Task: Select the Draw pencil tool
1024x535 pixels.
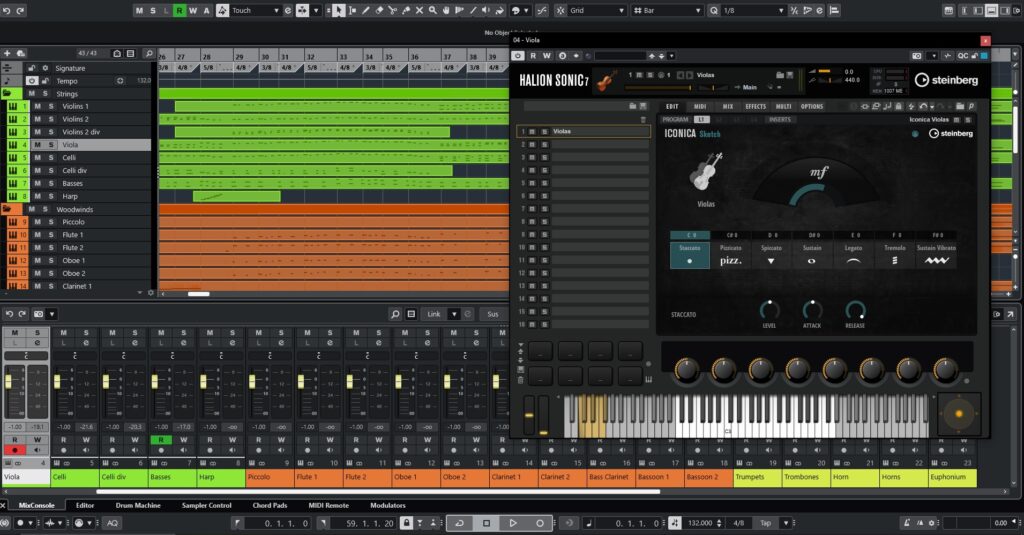Action: tap(366, 10)
